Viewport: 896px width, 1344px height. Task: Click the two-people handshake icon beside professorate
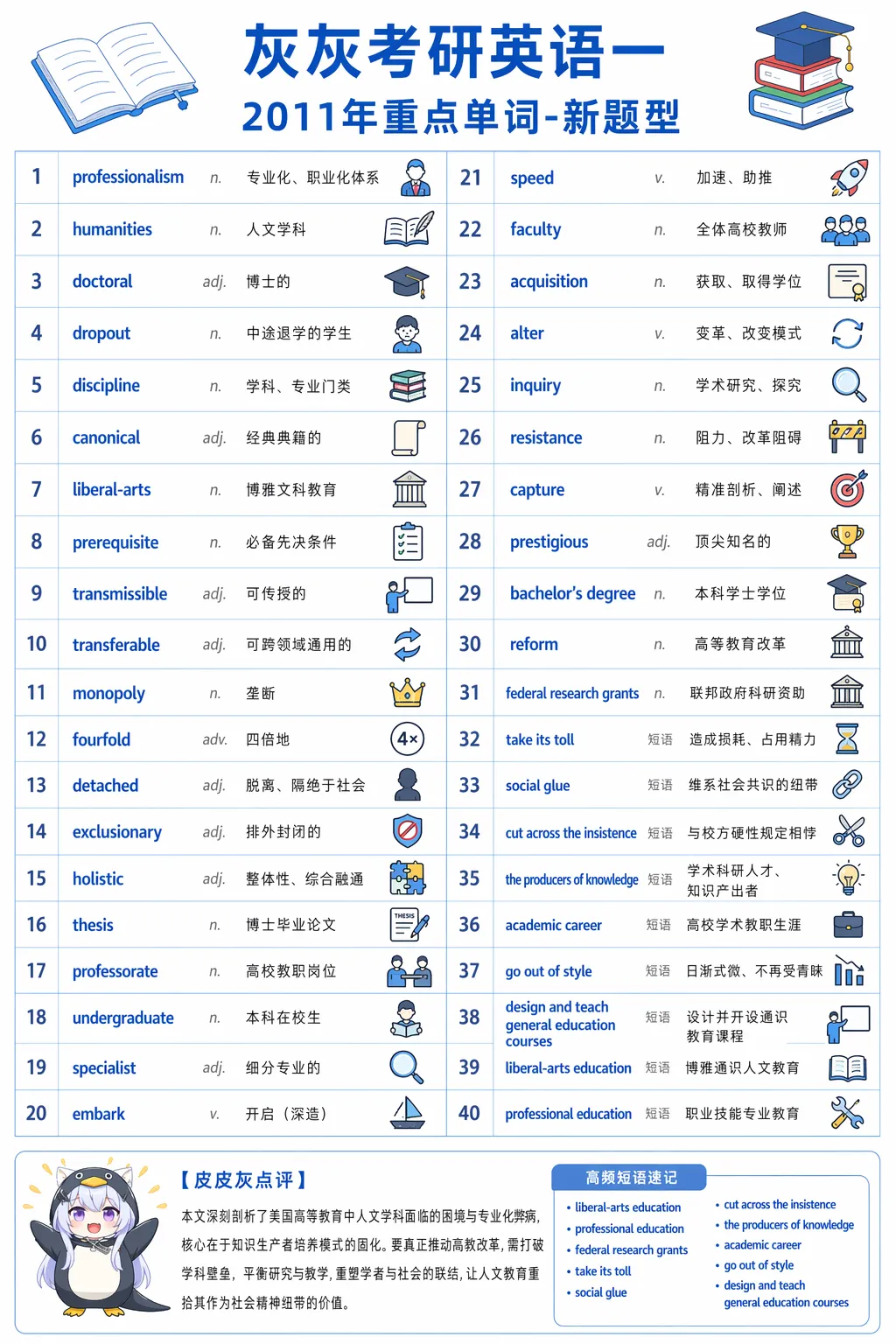(409, 970)
